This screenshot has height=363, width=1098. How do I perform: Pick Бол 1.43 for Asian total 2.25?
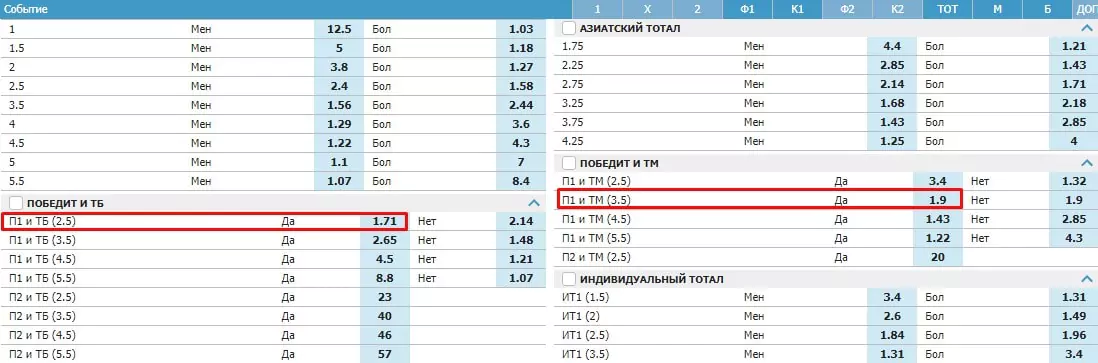1073,65
